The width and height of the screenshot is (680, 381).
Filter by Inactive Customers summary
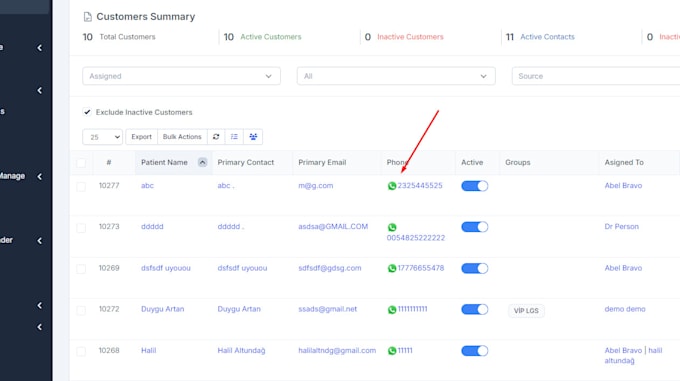coord(410,37)
